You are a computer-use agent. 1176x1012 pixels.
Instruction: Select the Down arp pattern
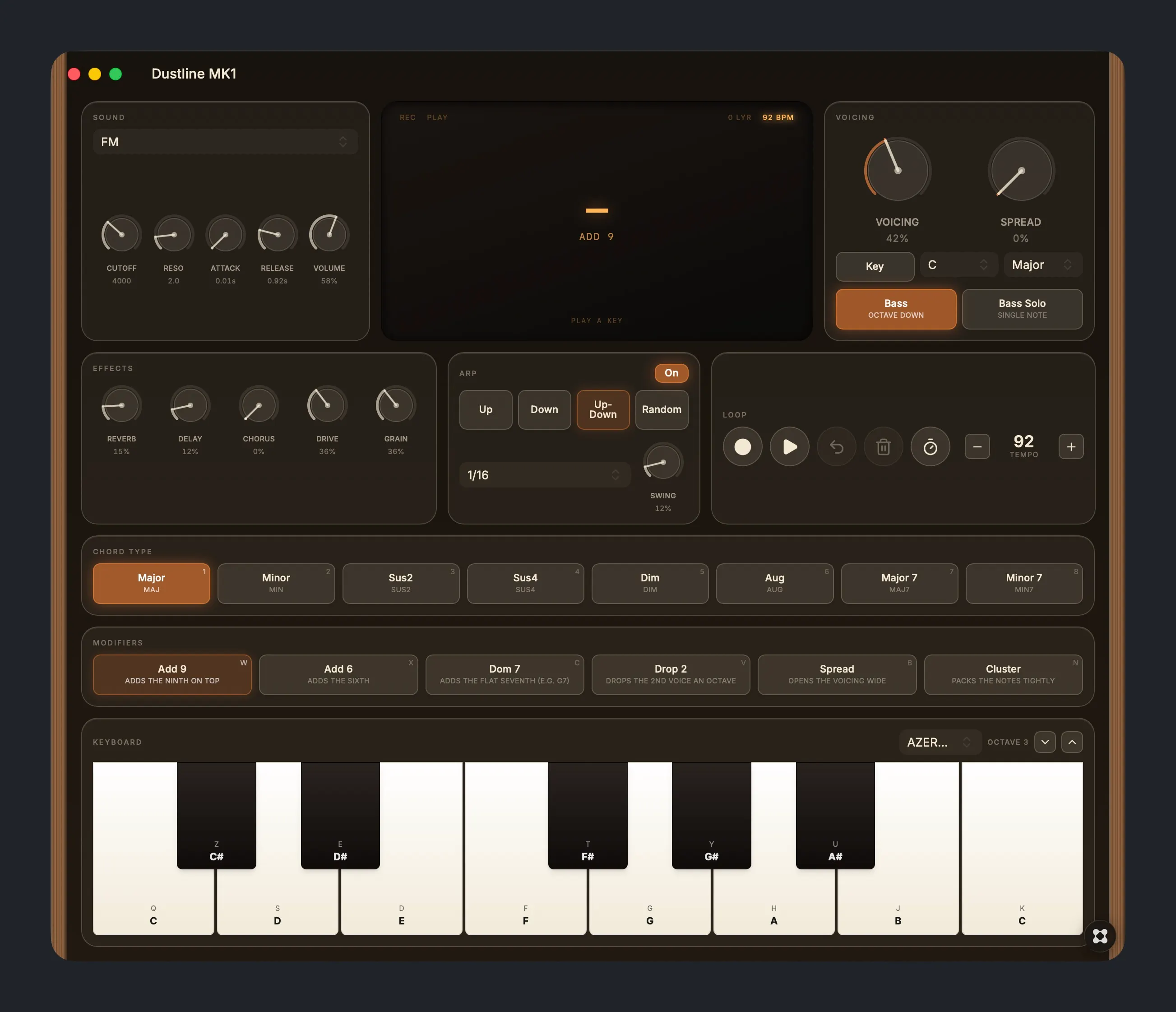click(544, 410)
